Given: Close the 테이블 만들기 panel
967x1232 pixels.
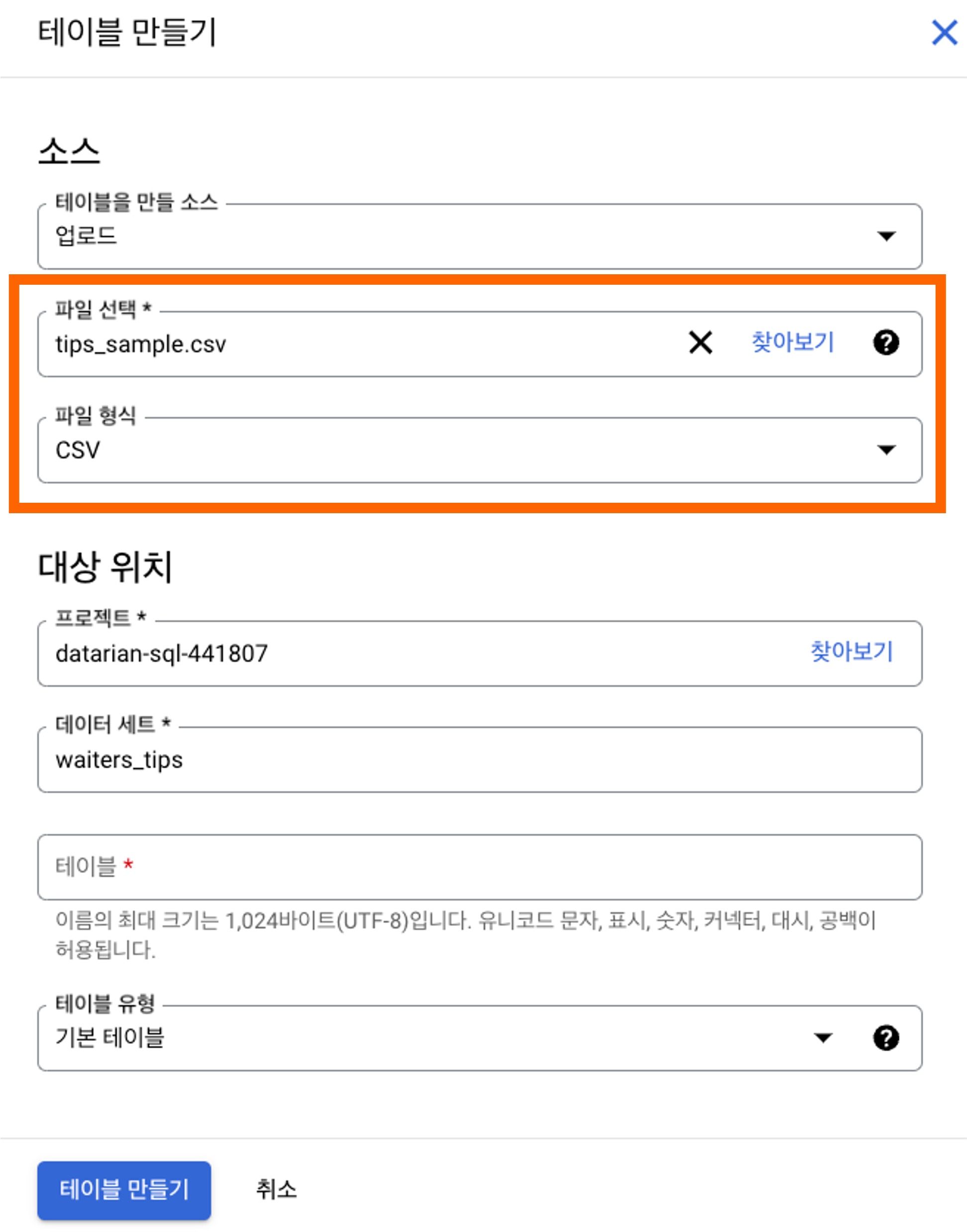Looking at the screenshot, I should [944, 32].
